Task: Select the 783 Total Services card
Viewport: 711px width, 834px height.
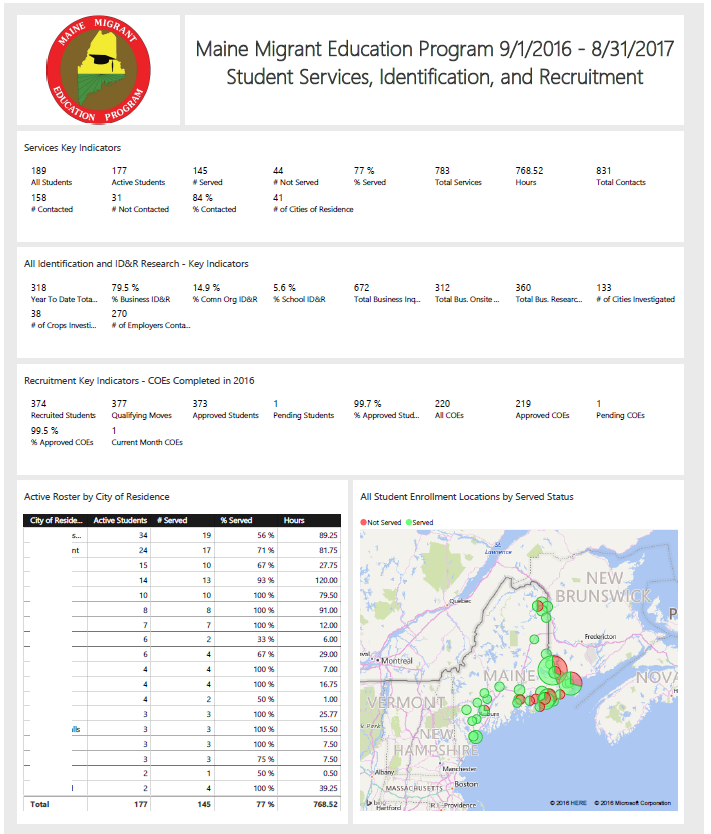Action: tap(458, 176)
